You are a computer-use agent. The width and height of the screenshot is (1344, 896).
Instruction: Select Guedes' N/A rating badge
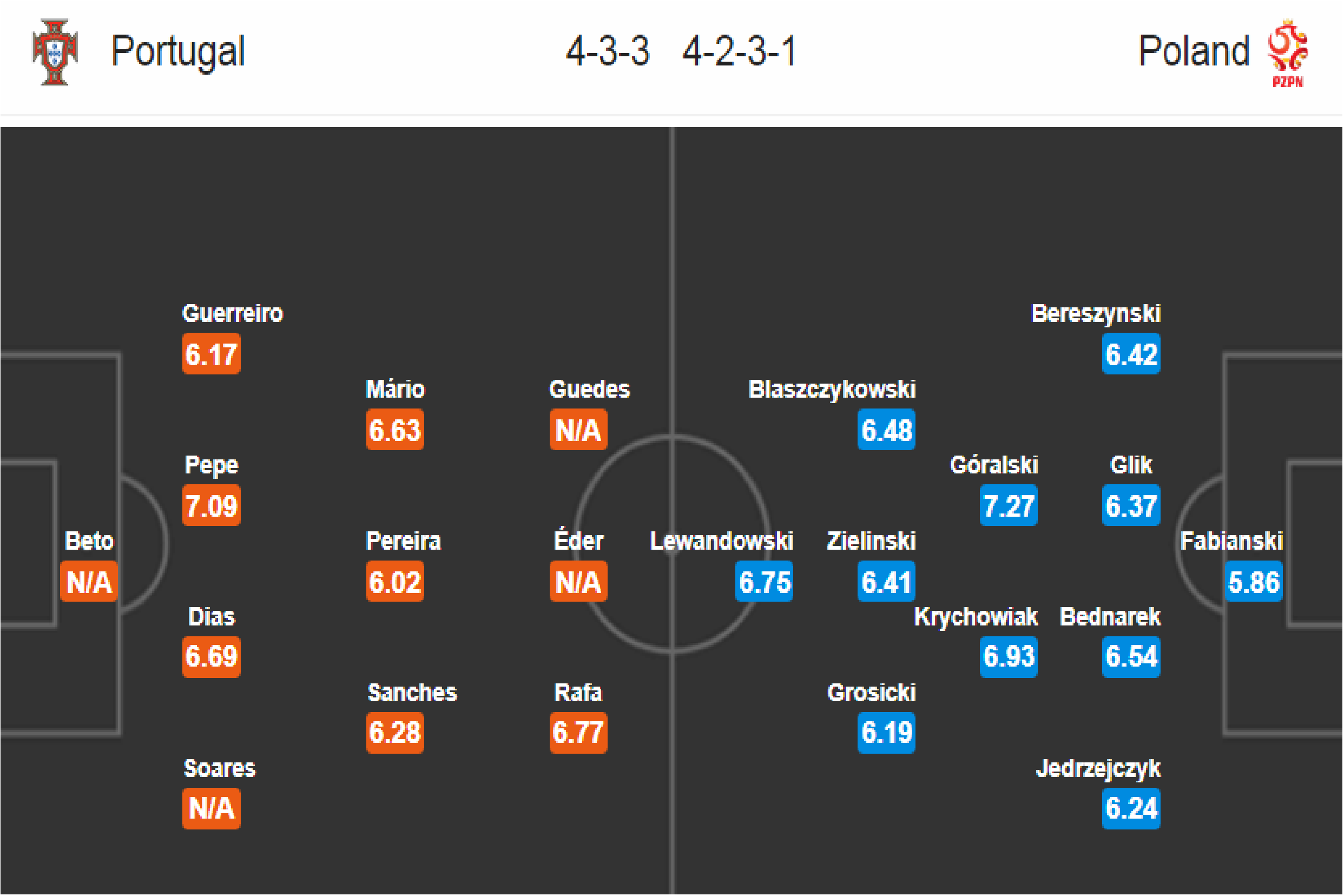(x=578, y=429)
